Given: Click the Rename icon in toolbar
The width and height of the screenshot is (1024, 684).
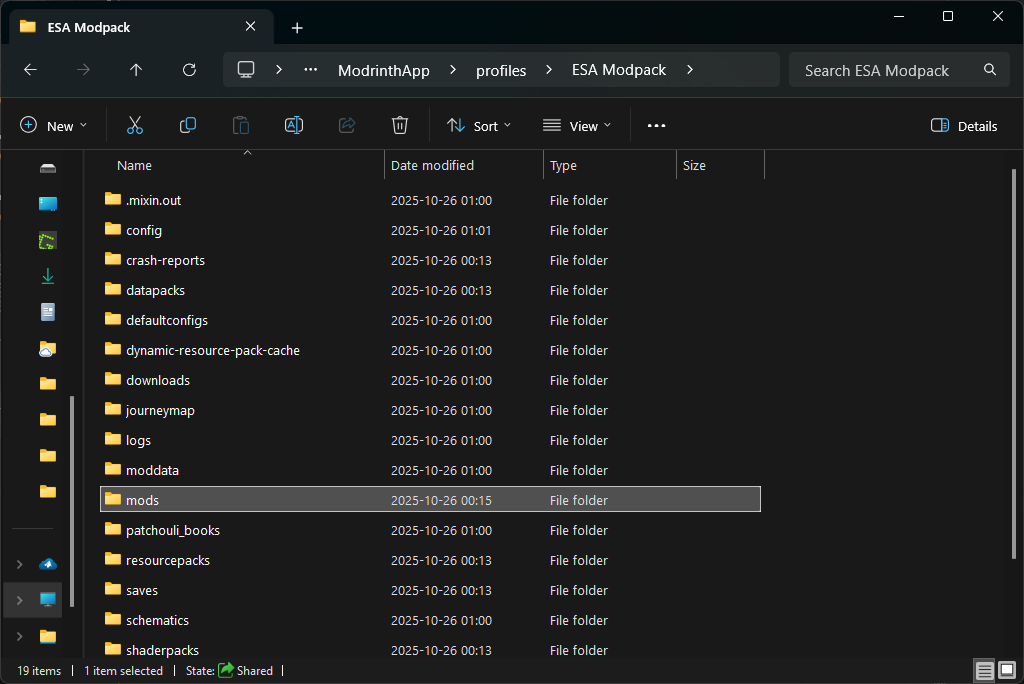Looking at the screenshot, I should (294, 125).
